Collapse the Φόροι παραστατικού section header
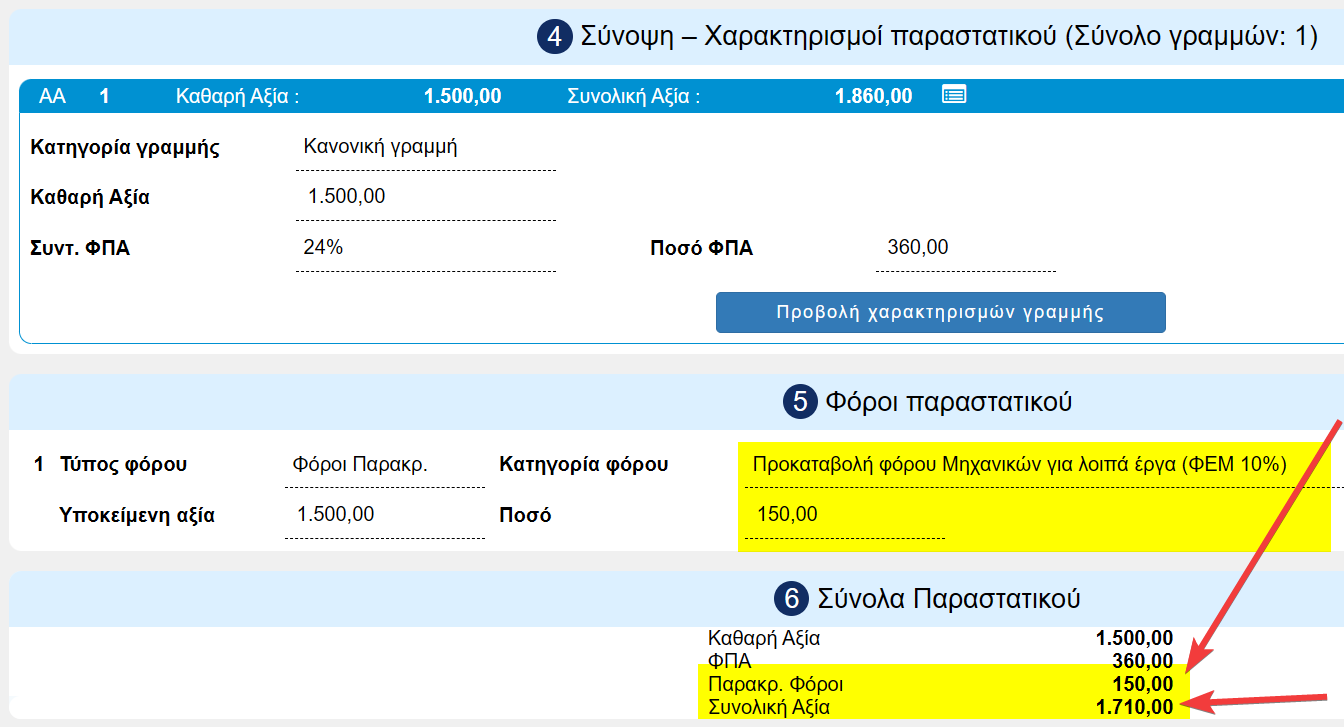Screen dimensions: 1344x727 pyautogui.click(x=948, y=402)
